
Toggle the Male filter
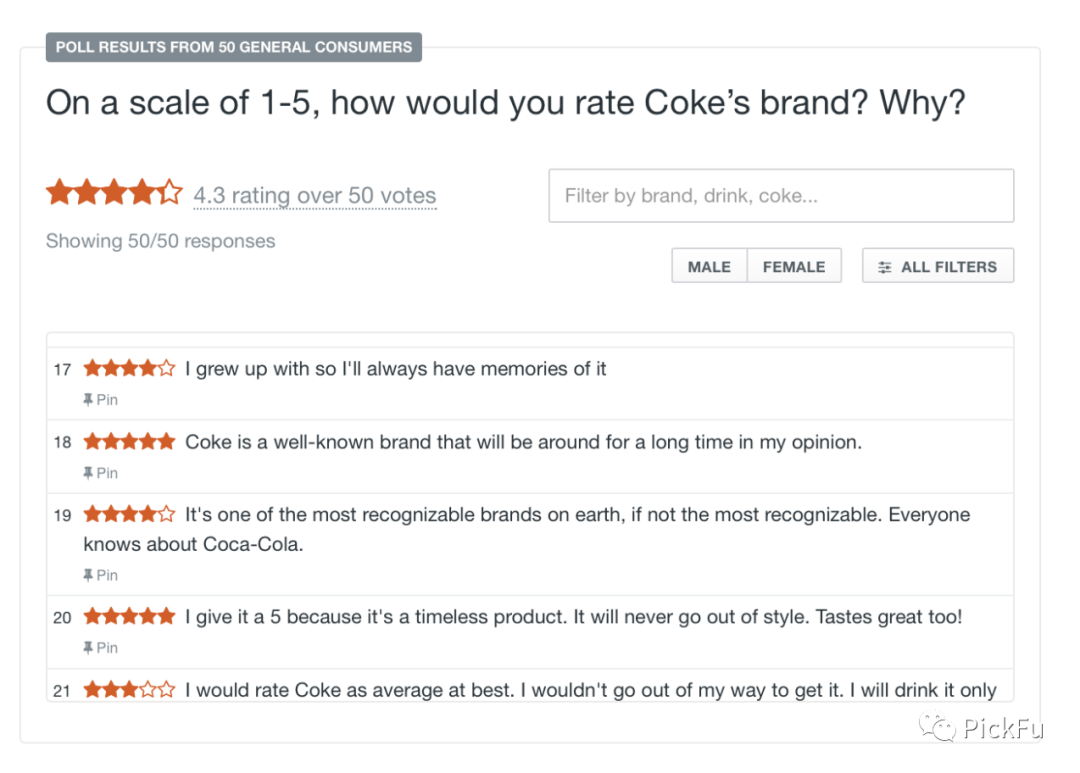point(709,267)
